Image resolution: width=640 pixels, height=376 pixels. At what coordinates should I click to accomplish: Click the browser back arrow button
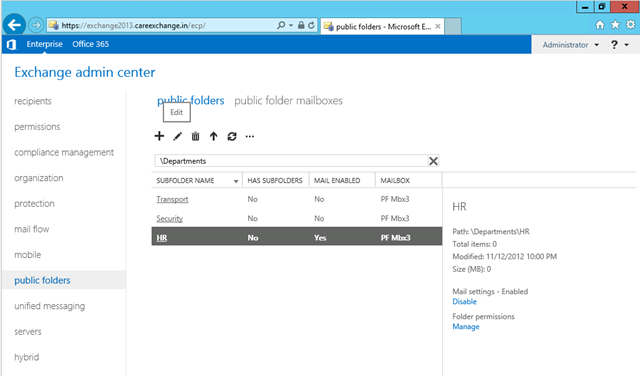click(14, 25)
